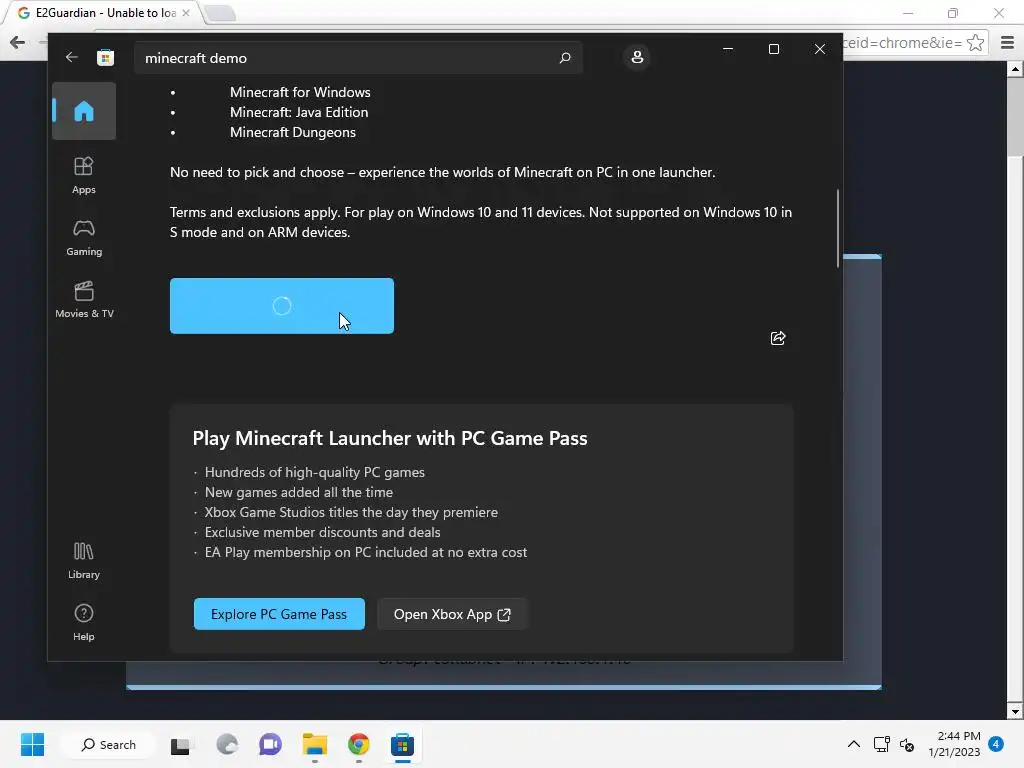Open notifications badge showing 4
Image resolution: width=1024 pixels, height=768 pixels.
click(996, 744)
